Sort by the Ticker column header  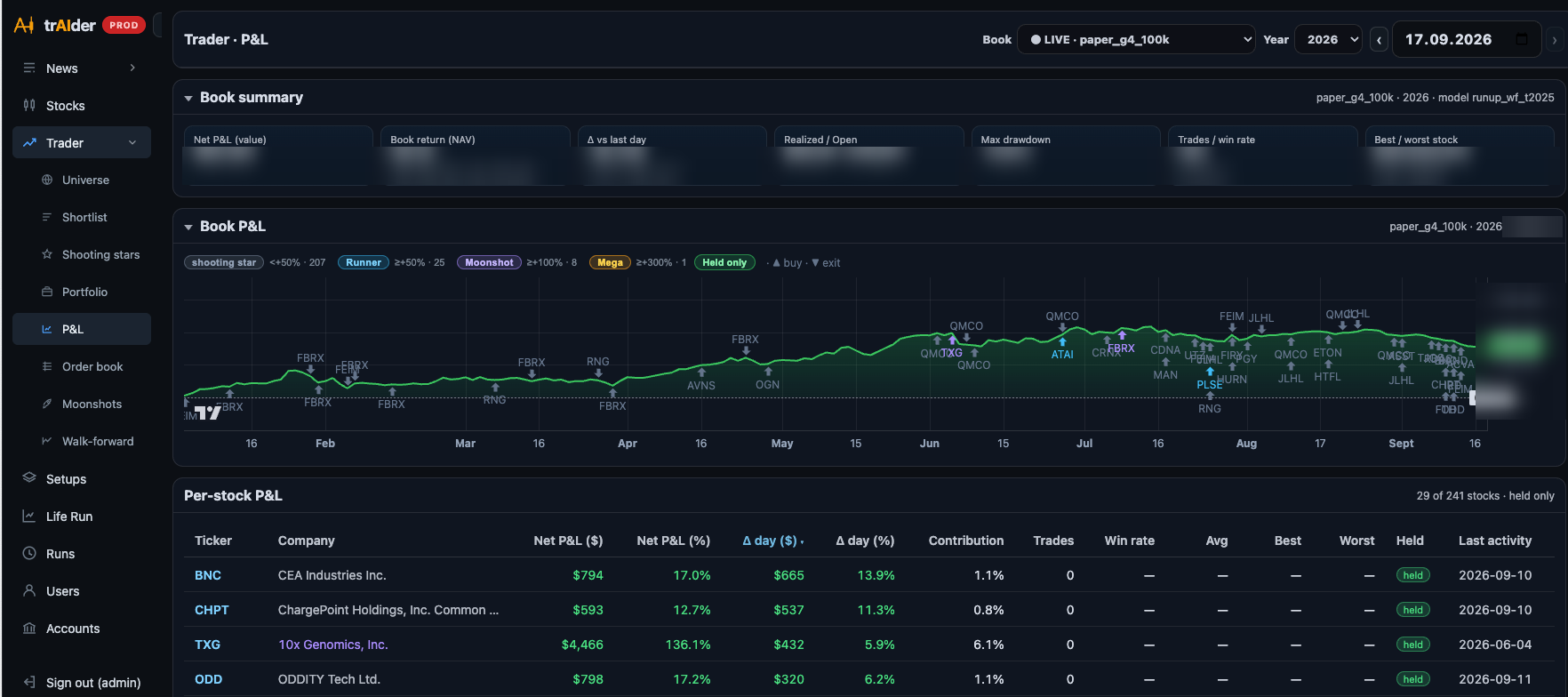213,541
